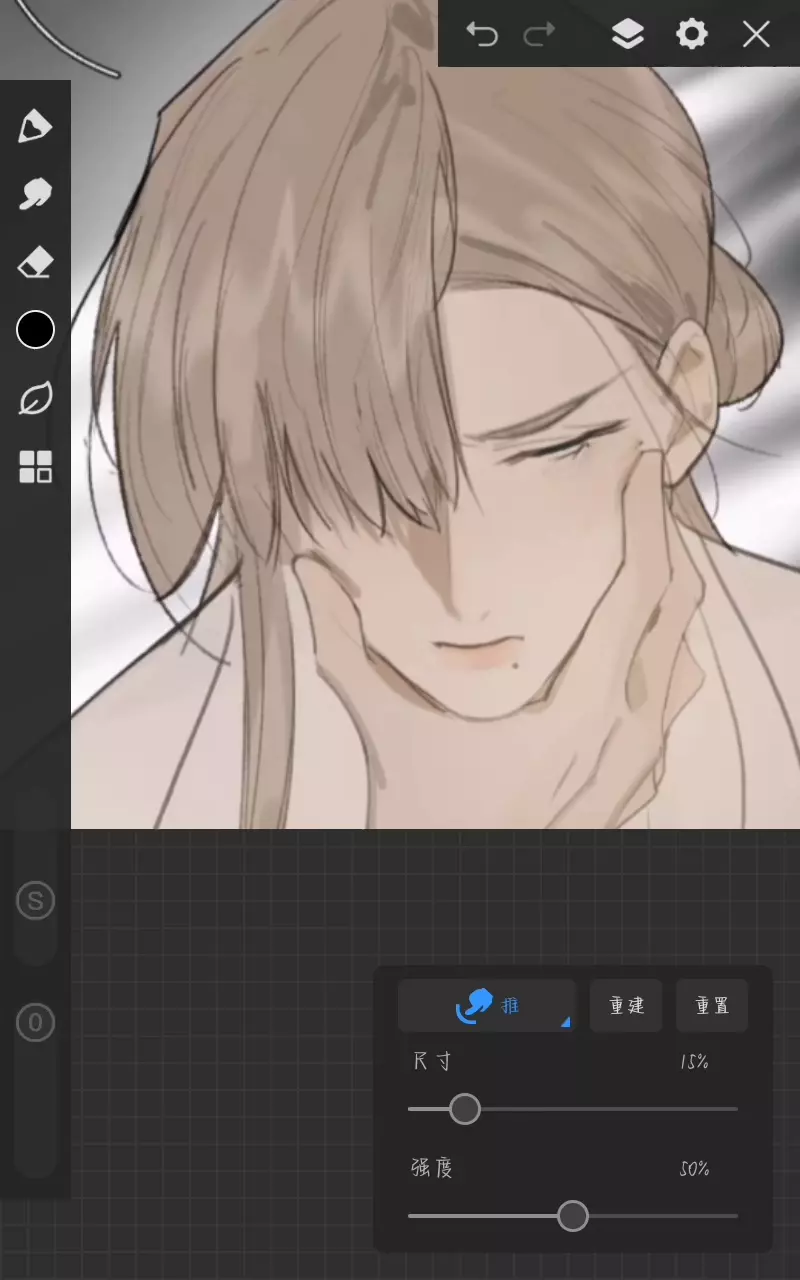Tap the S size button on left sidebar
Screen dimensions: 800x1280
click(x=36, y=902)
